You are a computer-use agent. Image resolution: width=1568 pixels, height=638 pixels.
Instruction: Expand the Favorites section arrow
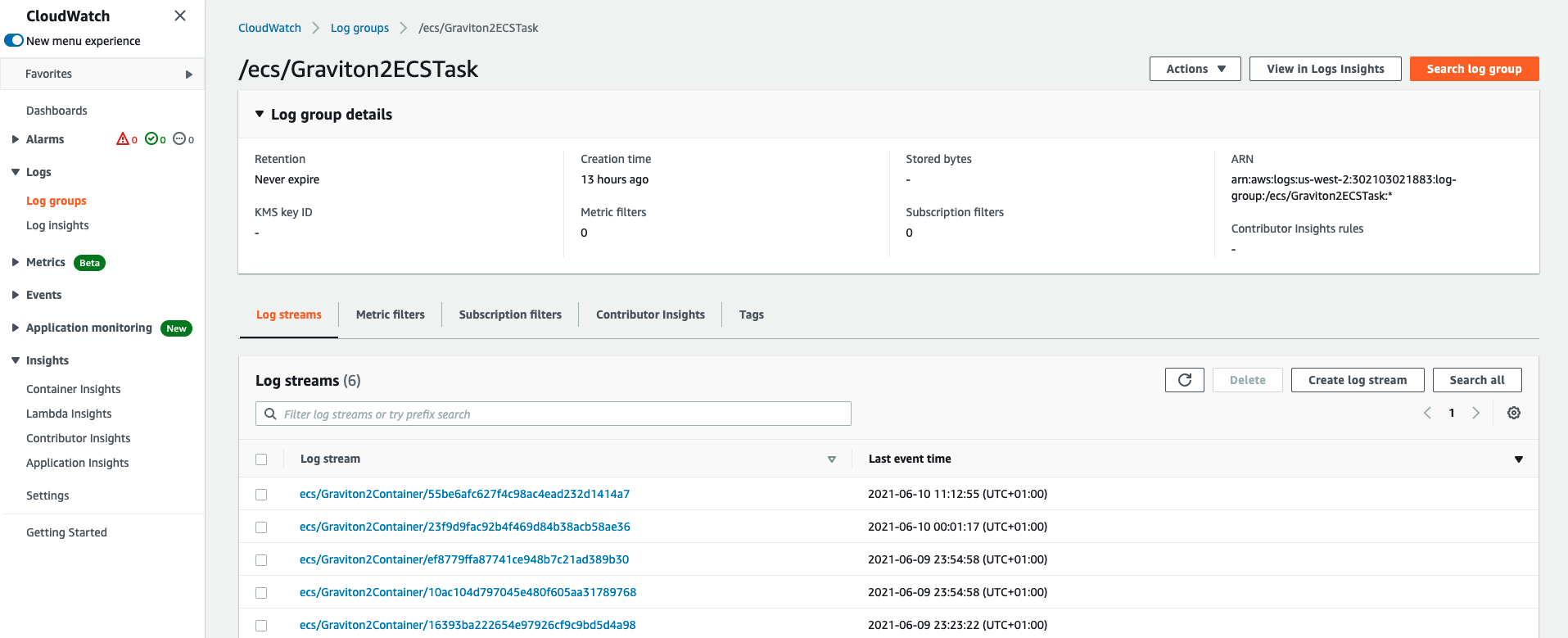189,74
